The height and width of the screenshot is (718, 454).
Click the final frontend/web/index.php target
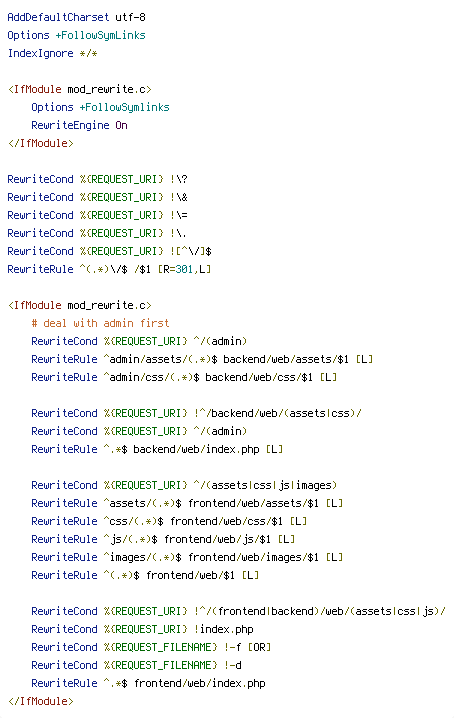[200, 683]
